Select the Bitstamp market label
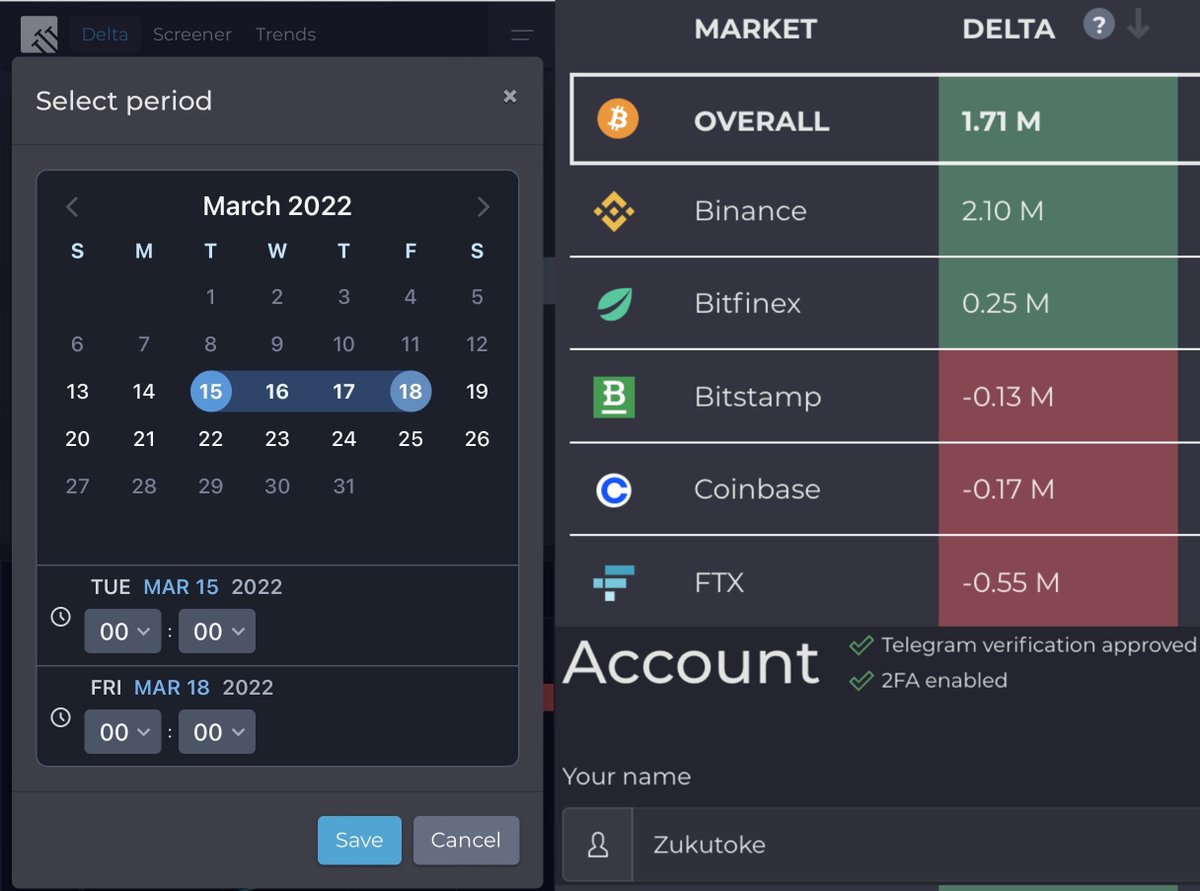The height and width of the screenshot is (891, 1200). [x=757, y=396]
